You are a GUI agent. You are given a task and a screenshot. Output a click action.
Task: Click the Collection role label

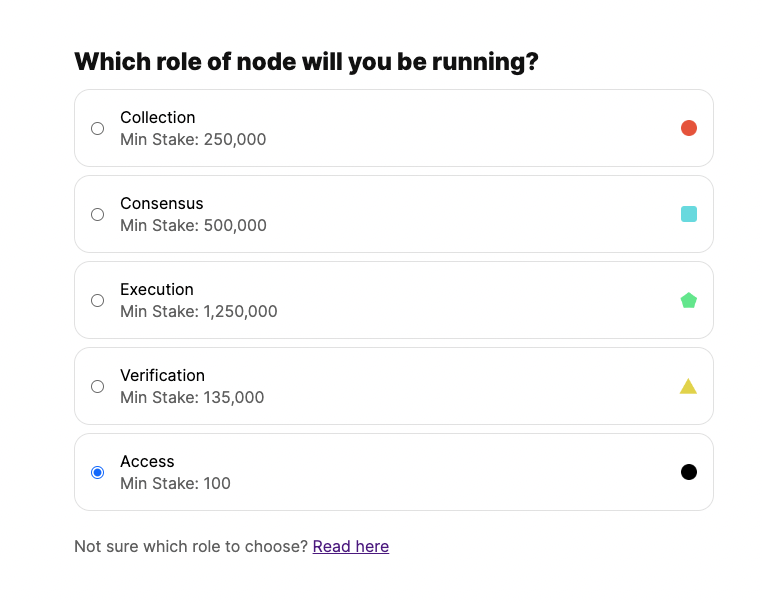point(158,117)
